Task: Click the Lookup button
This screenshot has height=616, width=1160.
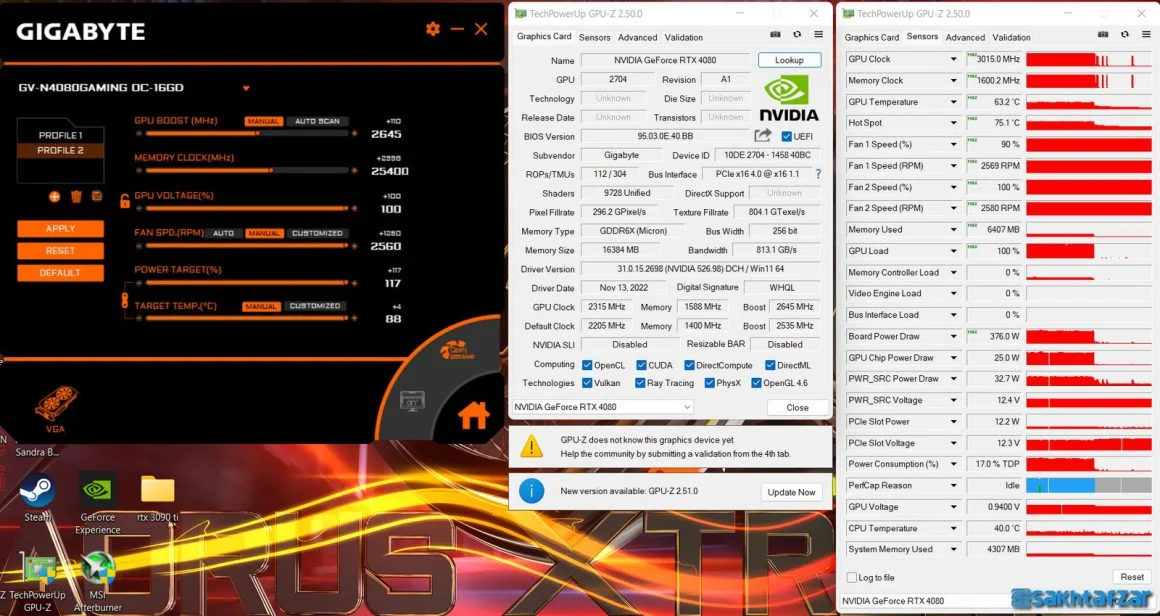Action: click(789, 60)
